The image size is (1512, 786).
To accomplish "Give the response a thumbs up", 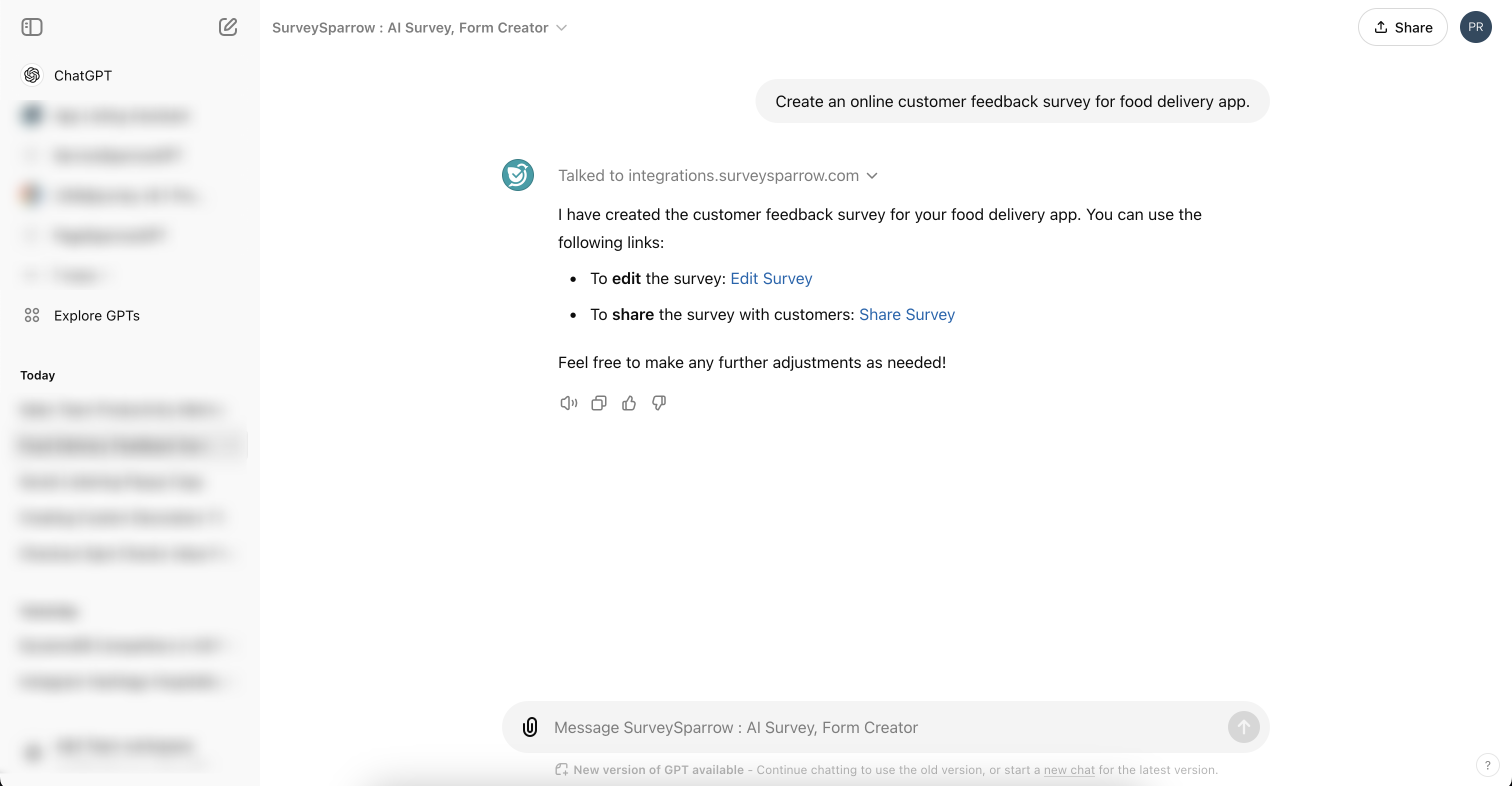I will pos(628,403).
